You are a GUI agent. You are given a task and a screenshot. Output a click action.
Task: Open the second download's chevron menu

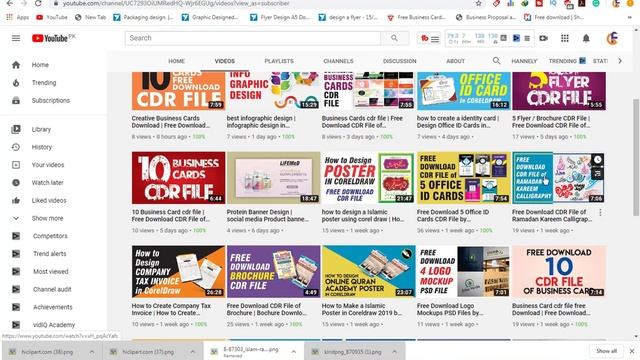[192, 351]
